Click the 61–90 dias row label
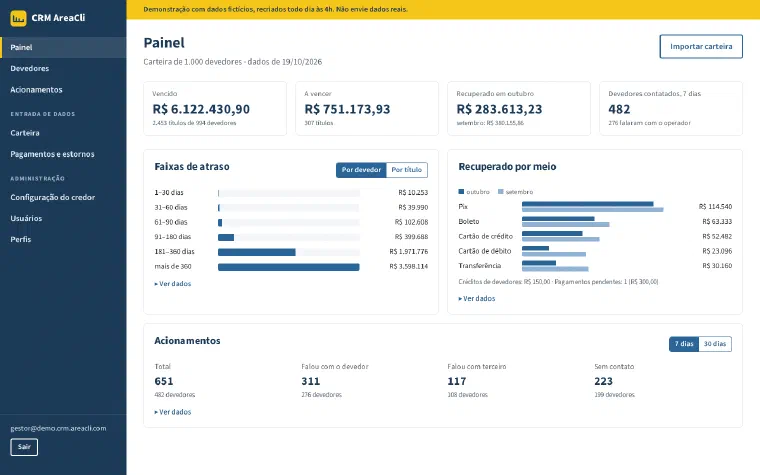Image resolution: width=760 pixels, height=475 pixels. [171, 222]
